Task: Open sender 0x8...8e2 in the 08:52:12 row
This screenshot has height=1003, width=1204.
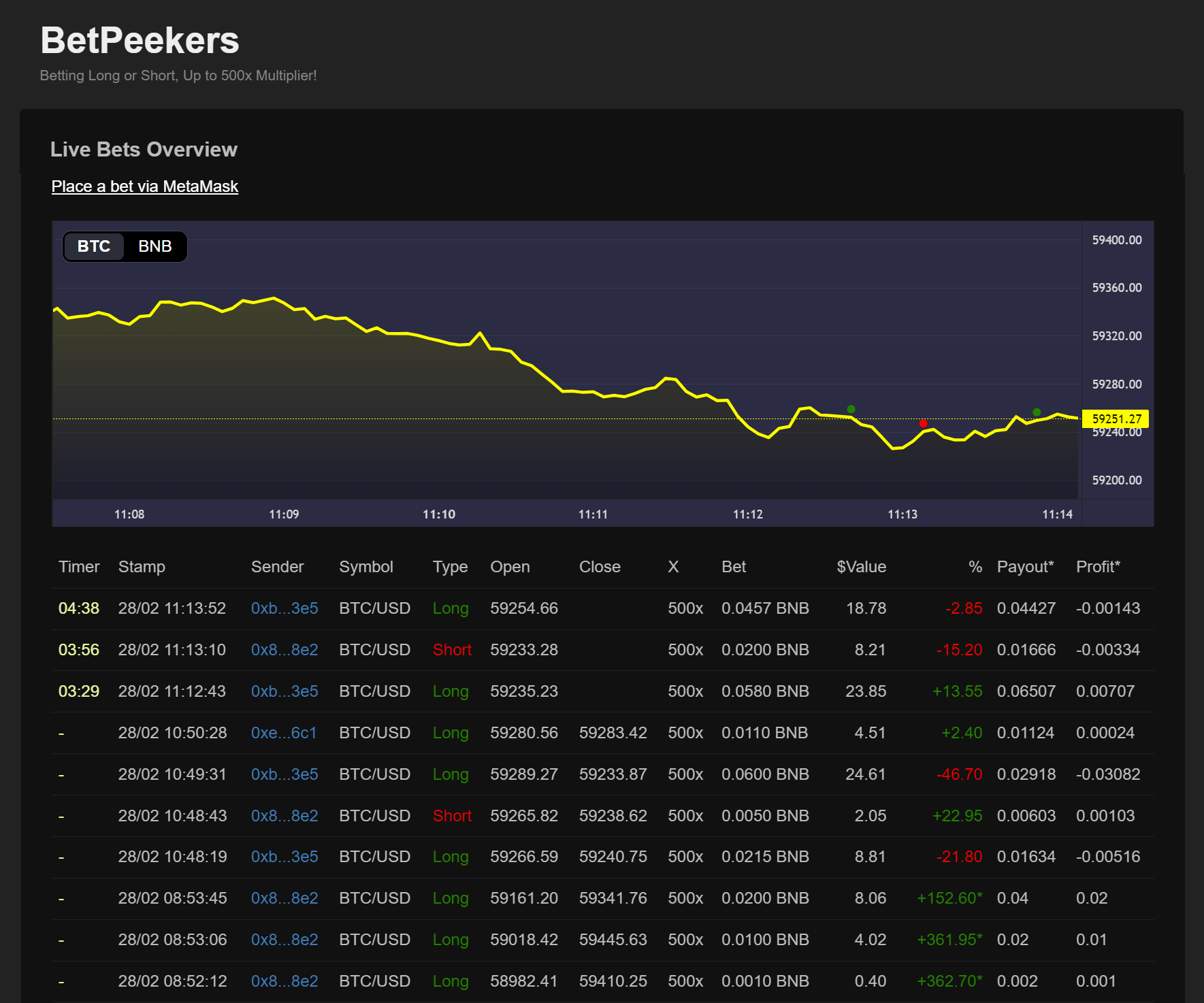Action: coord(284,981)
